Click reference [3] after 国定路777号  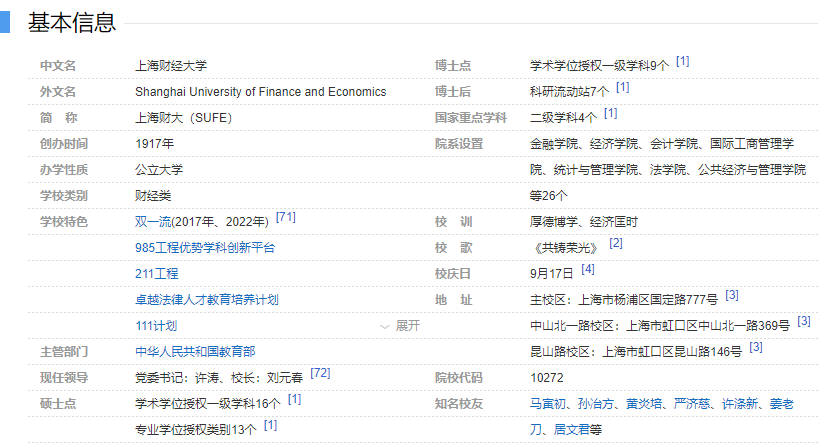coord(732,295)
